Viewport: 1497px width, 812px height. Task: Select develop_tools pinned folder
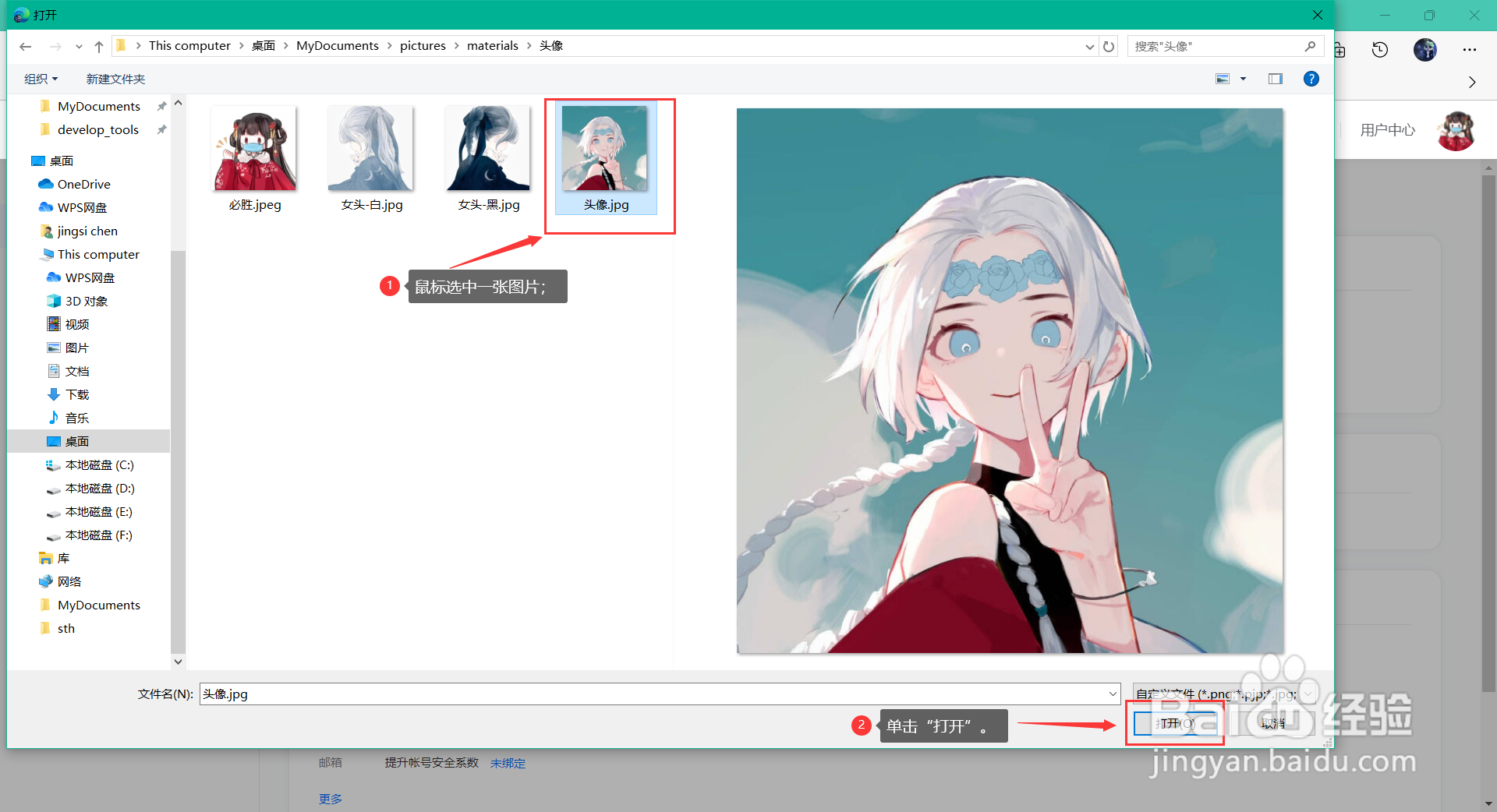coord(97,129)
